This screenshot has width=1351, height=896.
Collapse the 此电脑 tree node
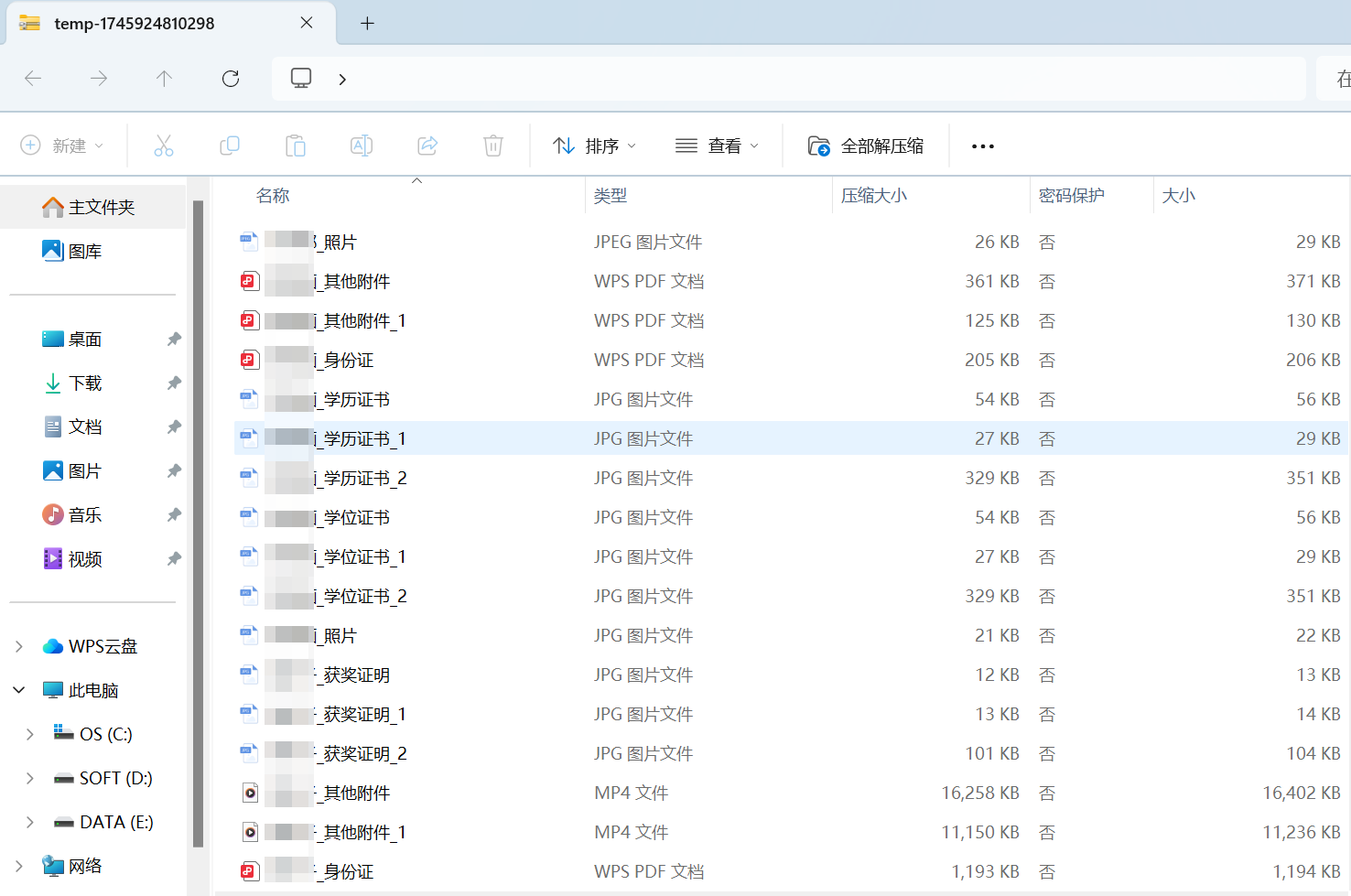(x=19, y=690)
